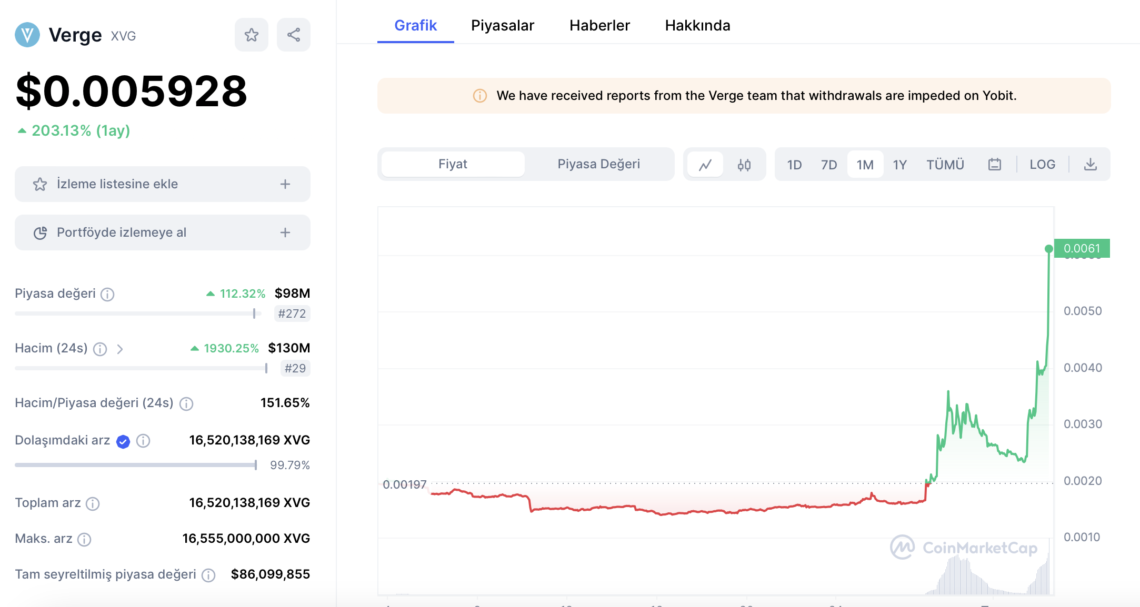The width and height of the screenshot is (1140, 607).
Task: Click the 0.0061 current price chart label
Action: (x=1082, y=249)
